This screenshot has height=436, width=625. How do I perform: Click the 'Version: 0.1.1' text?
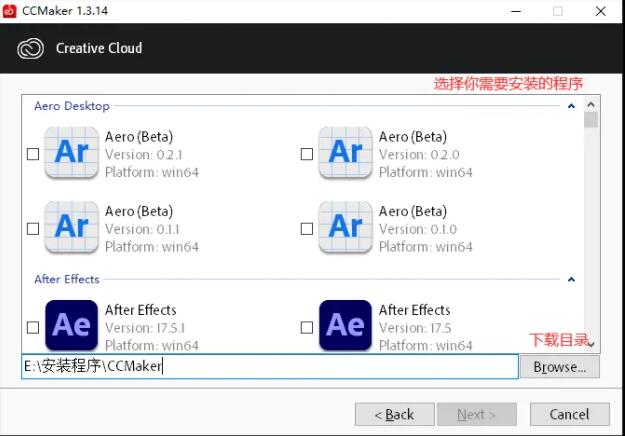142,229
